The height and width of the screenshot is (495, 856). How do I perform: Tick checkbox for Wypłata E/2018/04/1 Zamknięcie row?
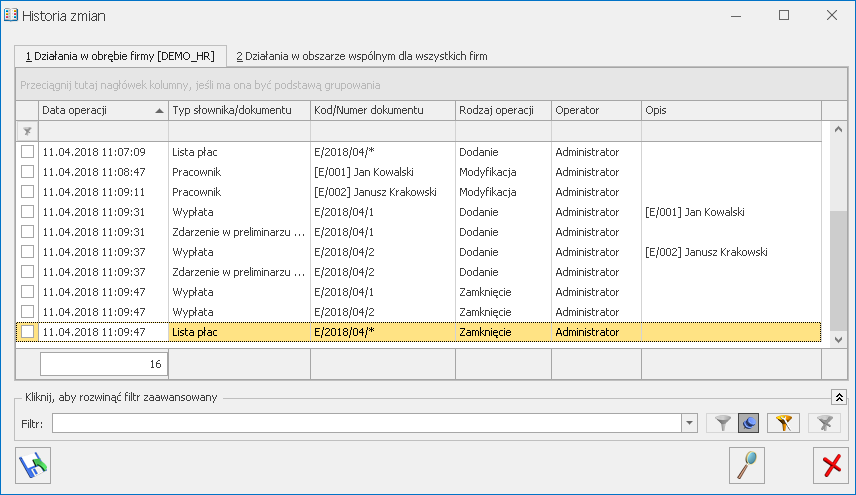point(27,292)
